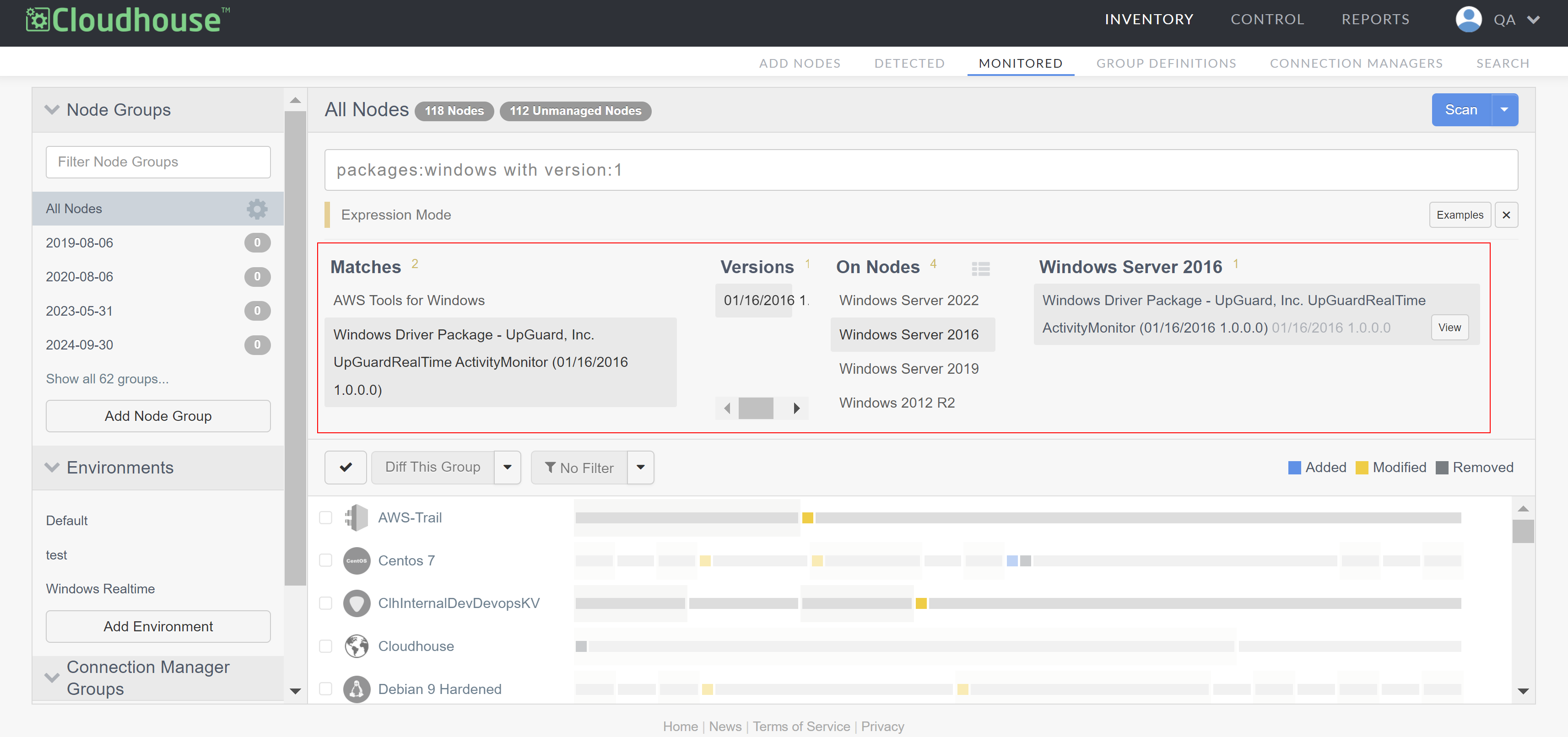Click the Cloudhouse globe node icon
The image size is (1568, 737).
tap(356, 646)
